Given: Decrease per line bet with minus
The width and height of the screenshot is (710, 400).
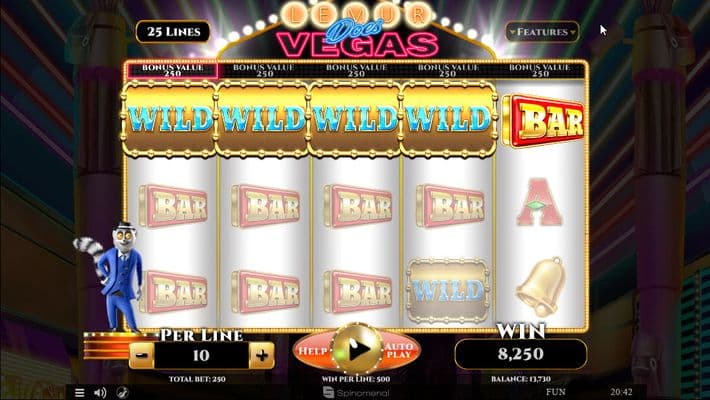Looking at the screenshot, I should coord(142,355).
